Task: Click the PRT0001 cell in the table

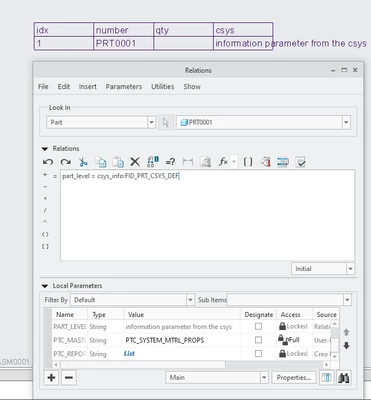Action: [123, 44]
